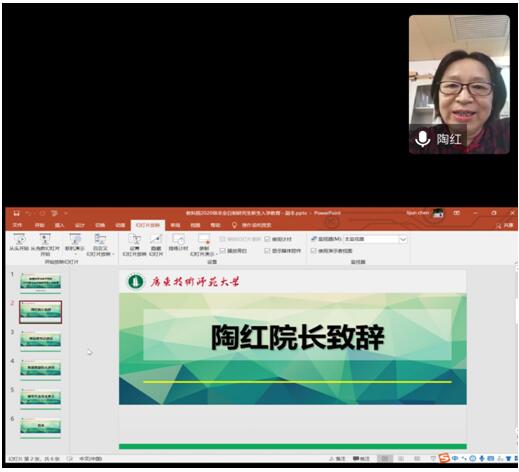Click the Tell Me search box

252,225
